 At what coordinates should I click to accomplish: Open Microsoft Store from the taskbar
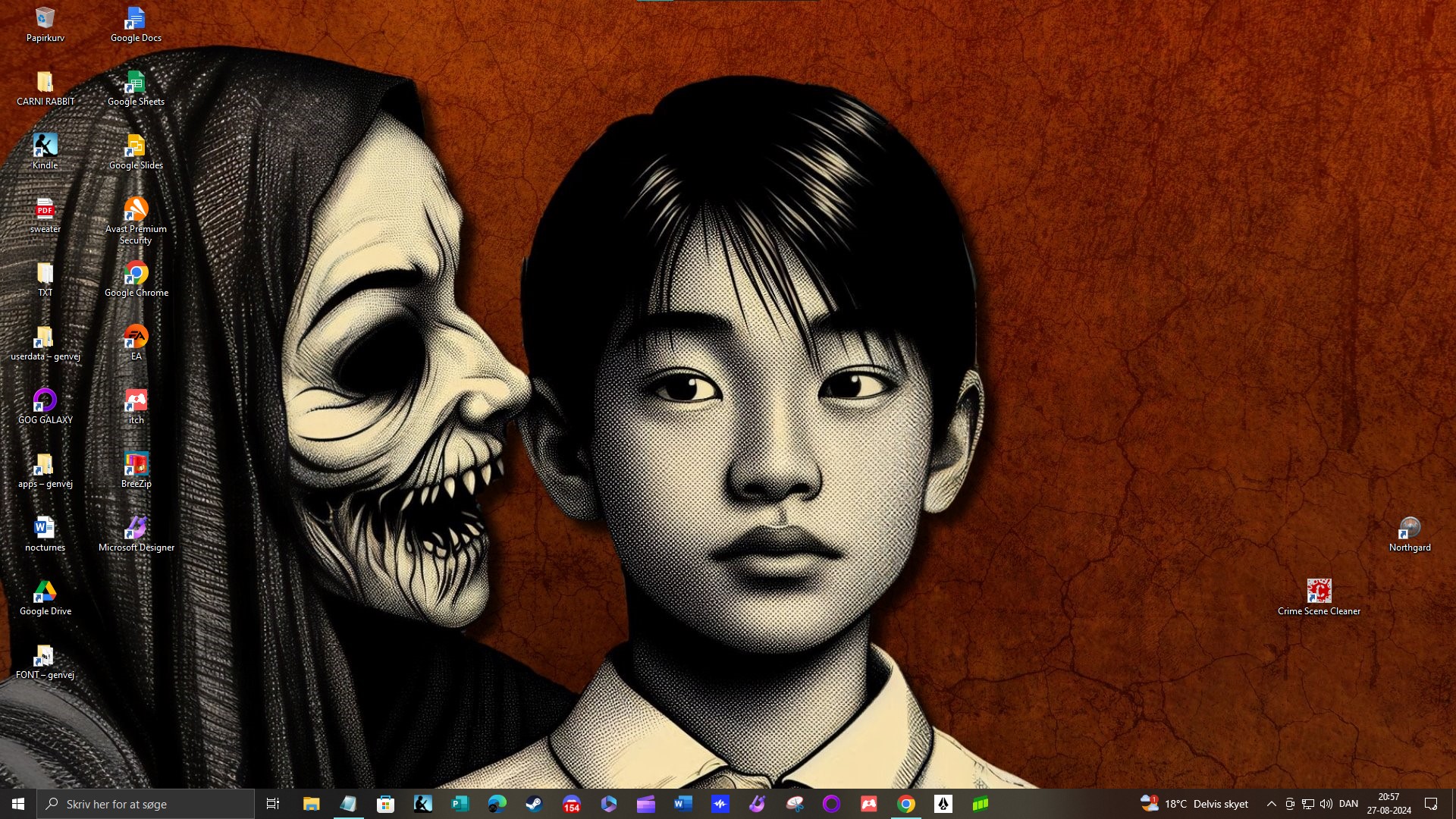point(385,804)
